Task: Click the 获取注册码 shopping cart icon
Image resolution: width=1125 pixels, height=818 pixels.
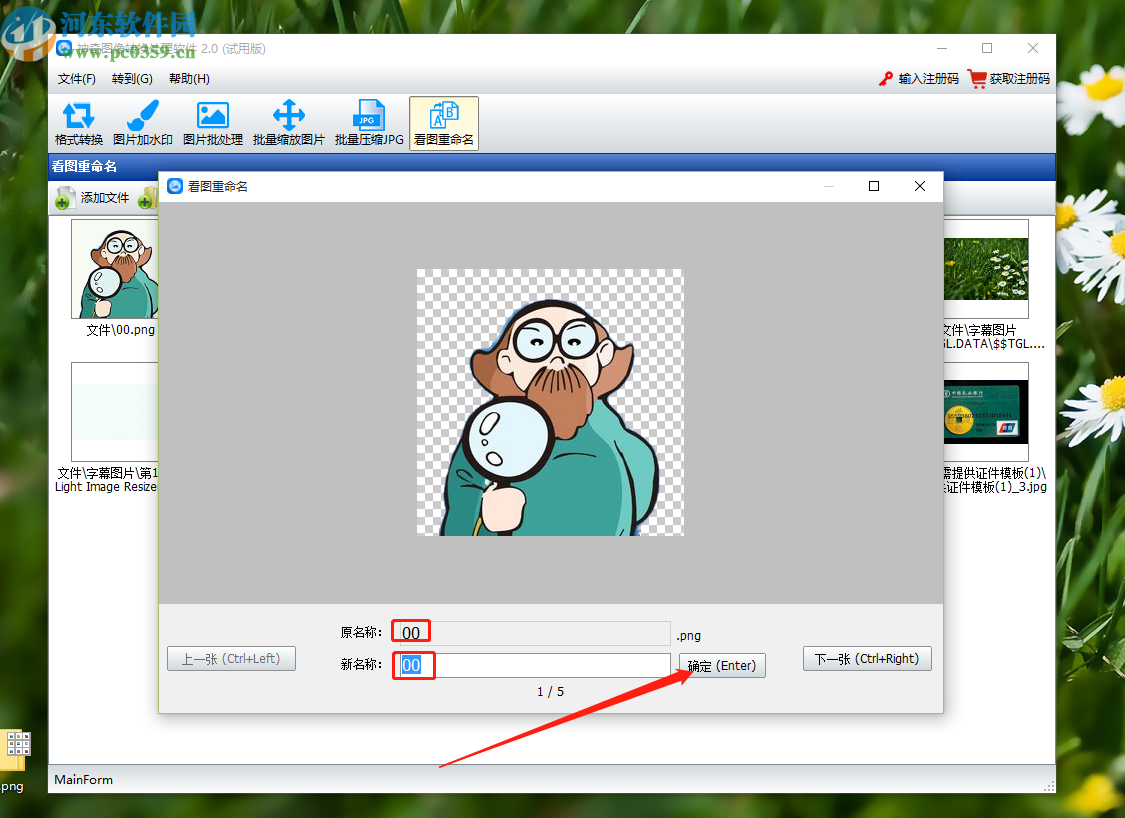Action: point(977,79)
